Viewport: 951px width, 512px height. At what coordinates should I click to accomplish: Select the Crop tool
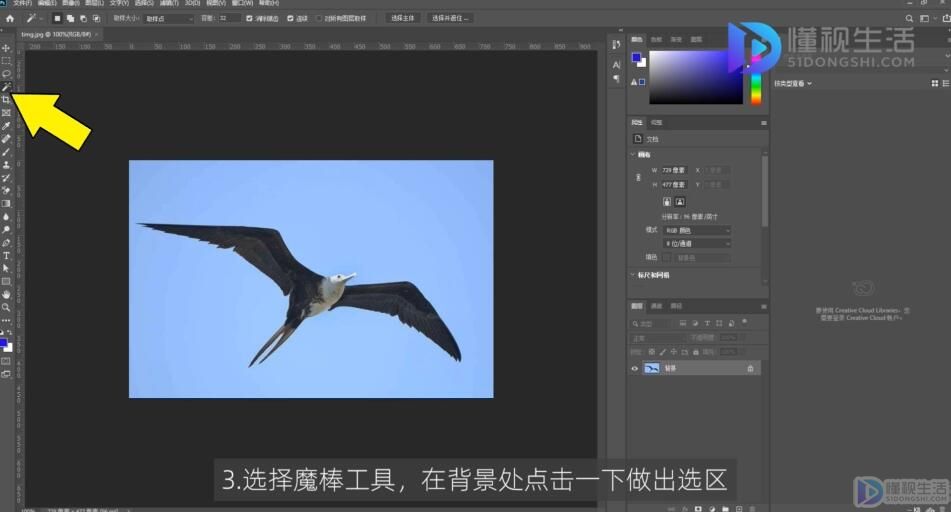(x=6, y=99)
